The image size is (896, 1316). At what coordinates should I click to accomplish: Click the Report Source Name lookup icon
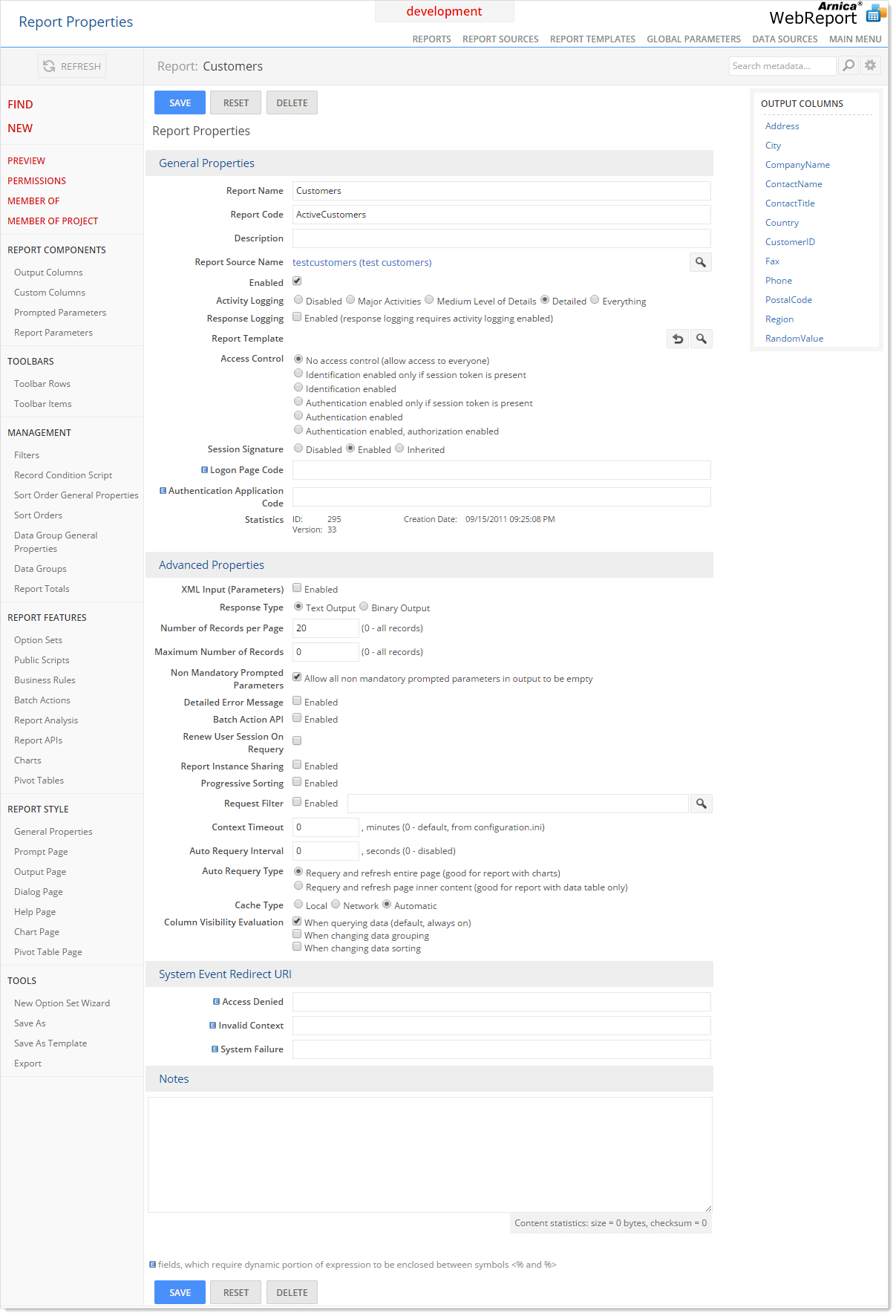701,262
